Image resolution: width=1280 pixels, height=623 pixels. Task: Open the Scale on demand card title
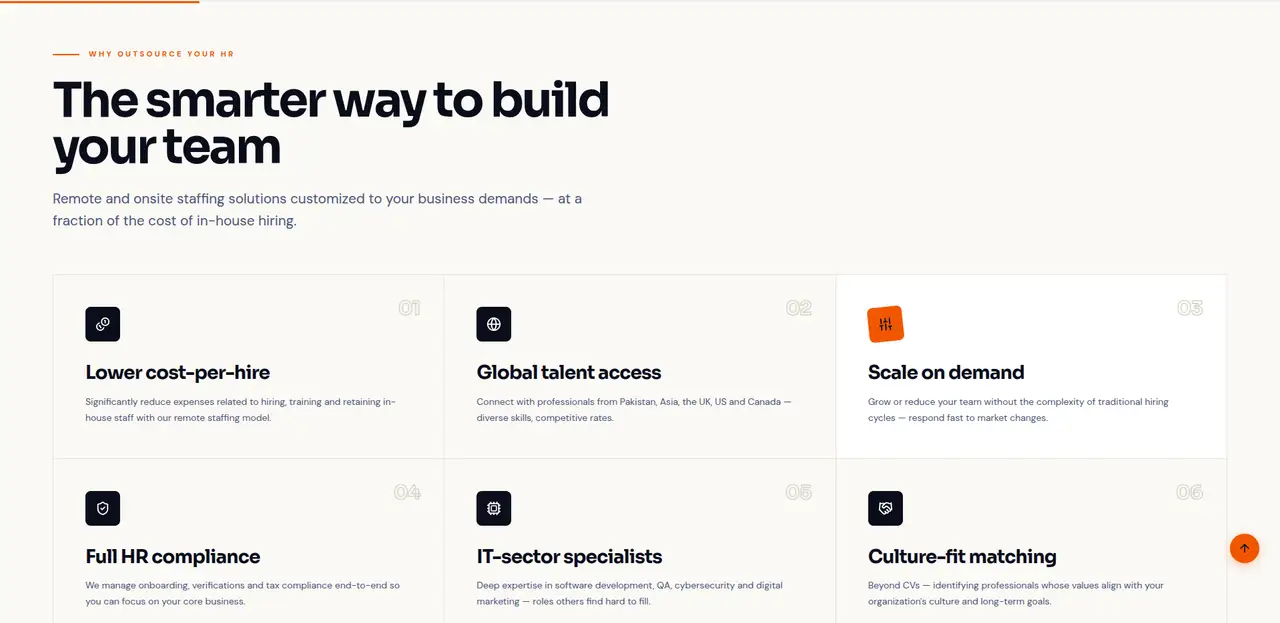coord(946,372)
